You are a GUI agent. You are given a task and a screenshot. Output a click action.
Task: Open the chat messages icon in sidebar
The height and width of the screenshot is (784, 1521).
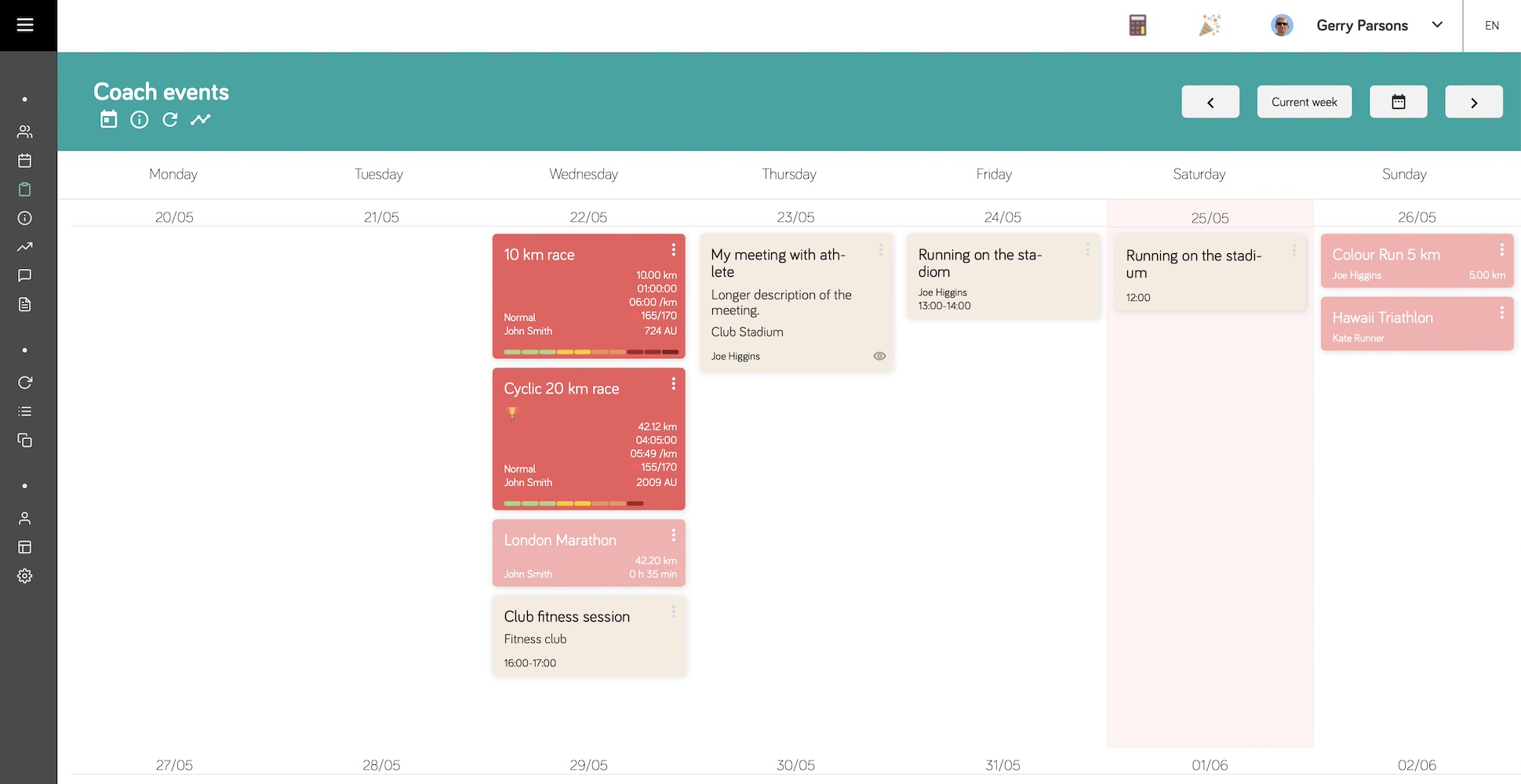(25, 275)
